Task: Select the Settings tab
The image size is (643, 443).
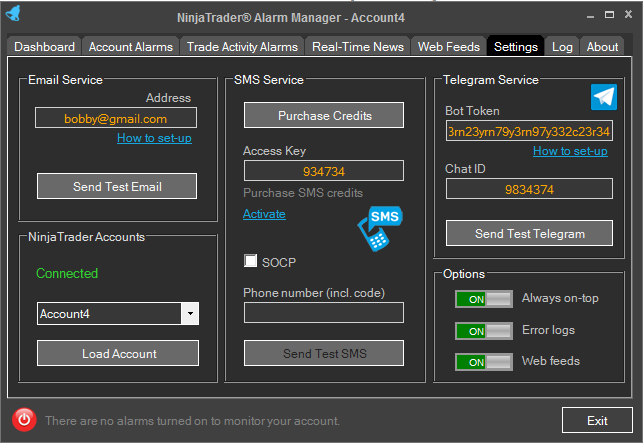Action: [515, 46]
